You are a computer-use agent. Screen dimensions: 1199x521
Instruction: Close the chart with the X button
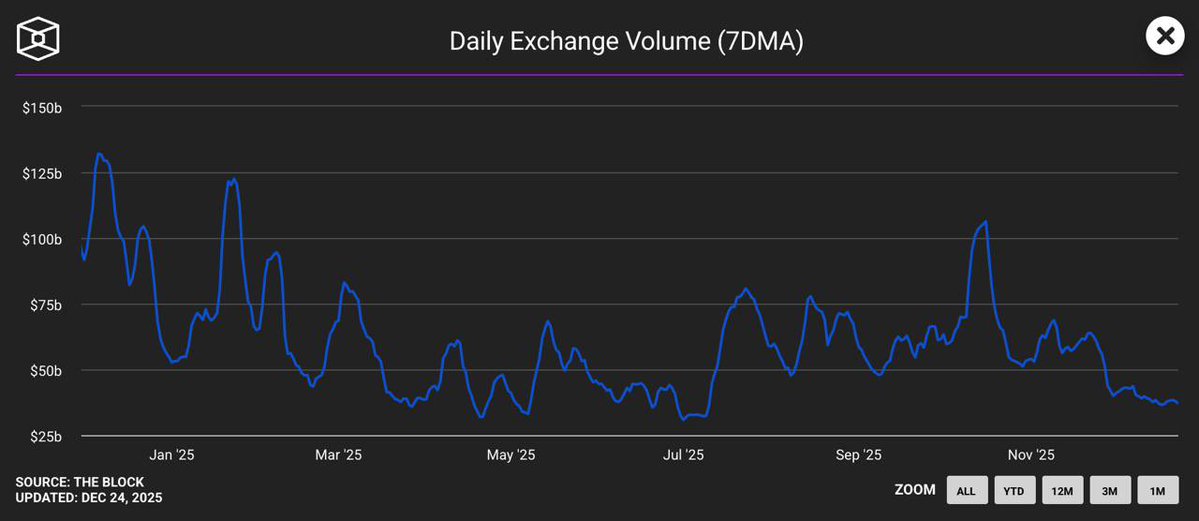click(1165, 36)
